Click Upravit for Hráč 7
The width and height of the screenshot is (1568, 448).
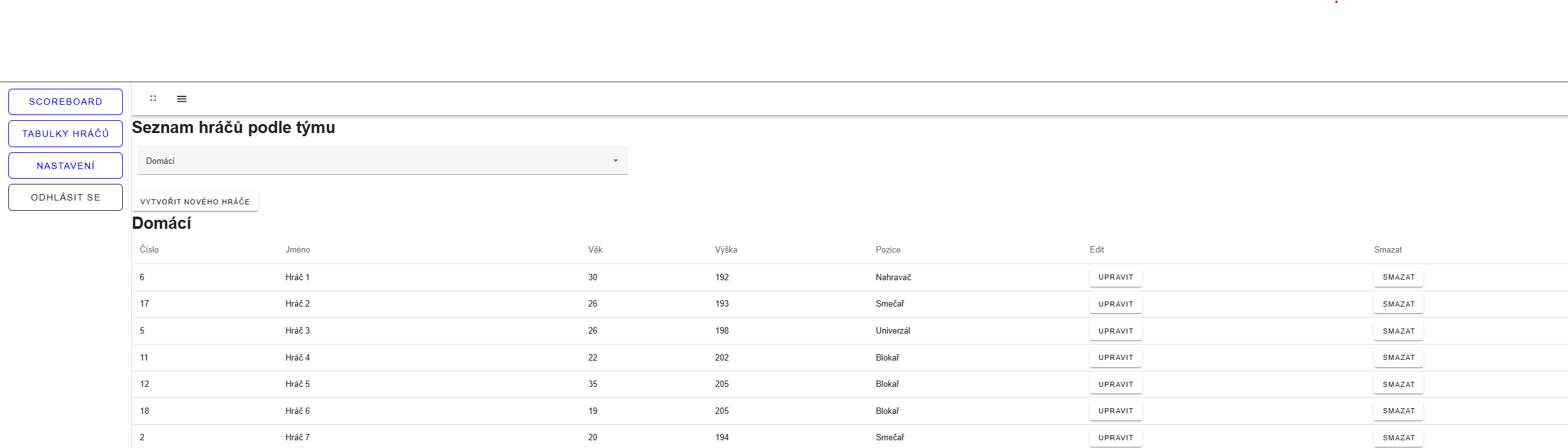(x=1115, y=438)
